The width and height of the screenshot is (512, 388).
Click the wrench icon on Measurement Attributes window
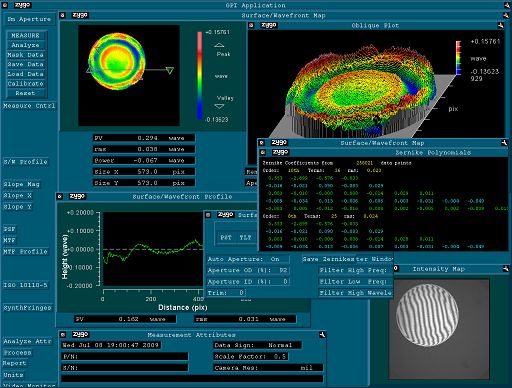322,334
